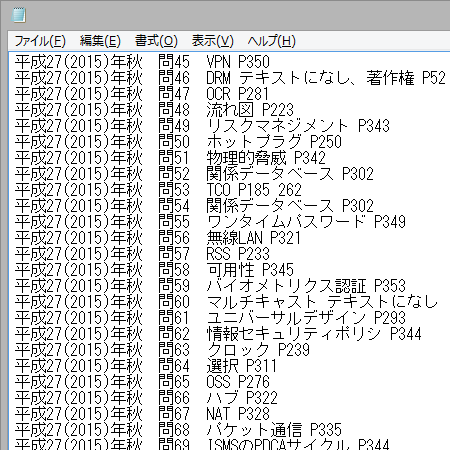Click '選択 P311' text
450x450 pixels.
[x=242, y=366]
